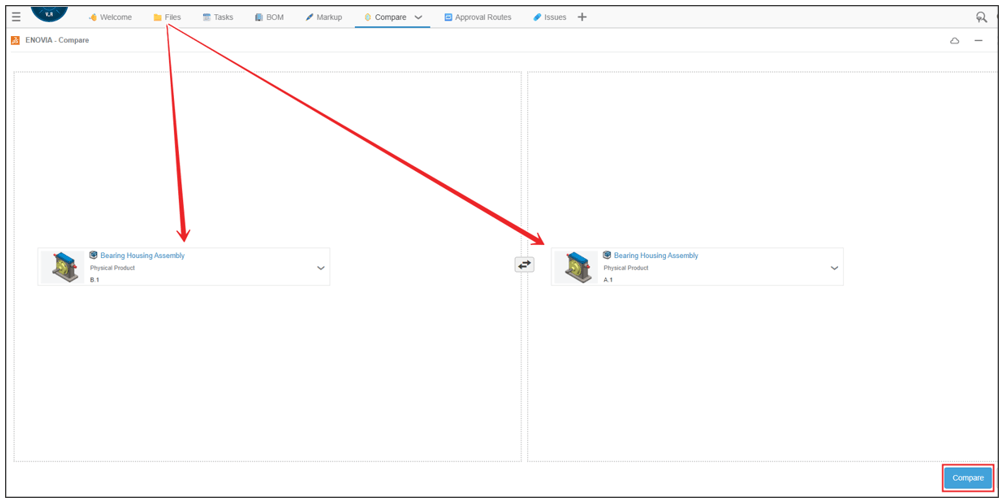1003x500 pixels.
Task: Open the Markup tab
Action: [x=324, y=17]
